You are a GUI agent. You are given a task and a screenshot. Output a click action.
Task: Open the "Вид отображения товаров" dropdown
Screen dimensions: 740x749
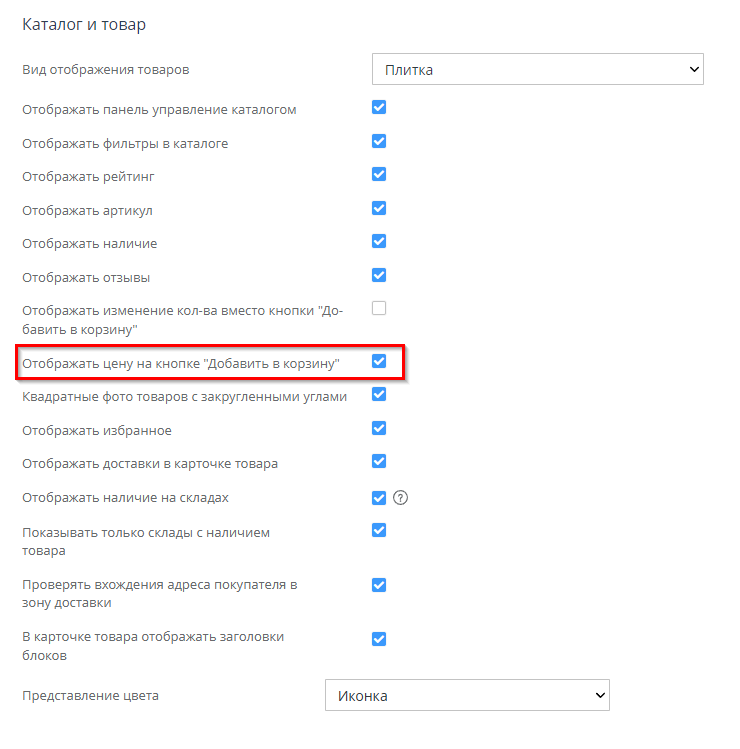point(538,70)
